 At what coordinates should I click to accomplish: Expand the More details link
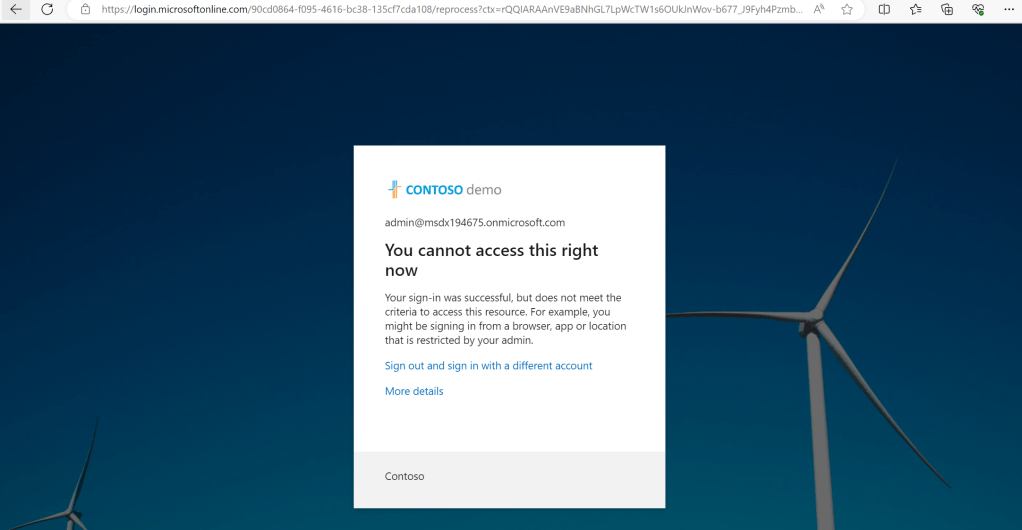(414, 391)
